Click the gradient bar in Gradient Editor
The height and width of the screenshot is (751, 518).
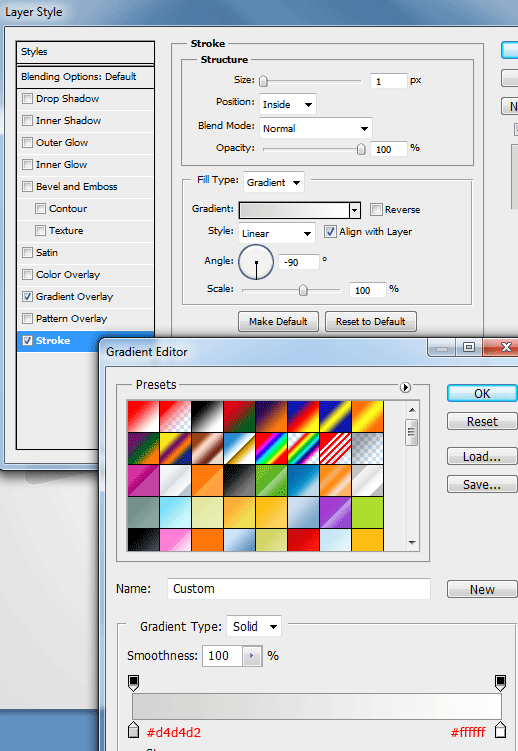pos(317,706)
